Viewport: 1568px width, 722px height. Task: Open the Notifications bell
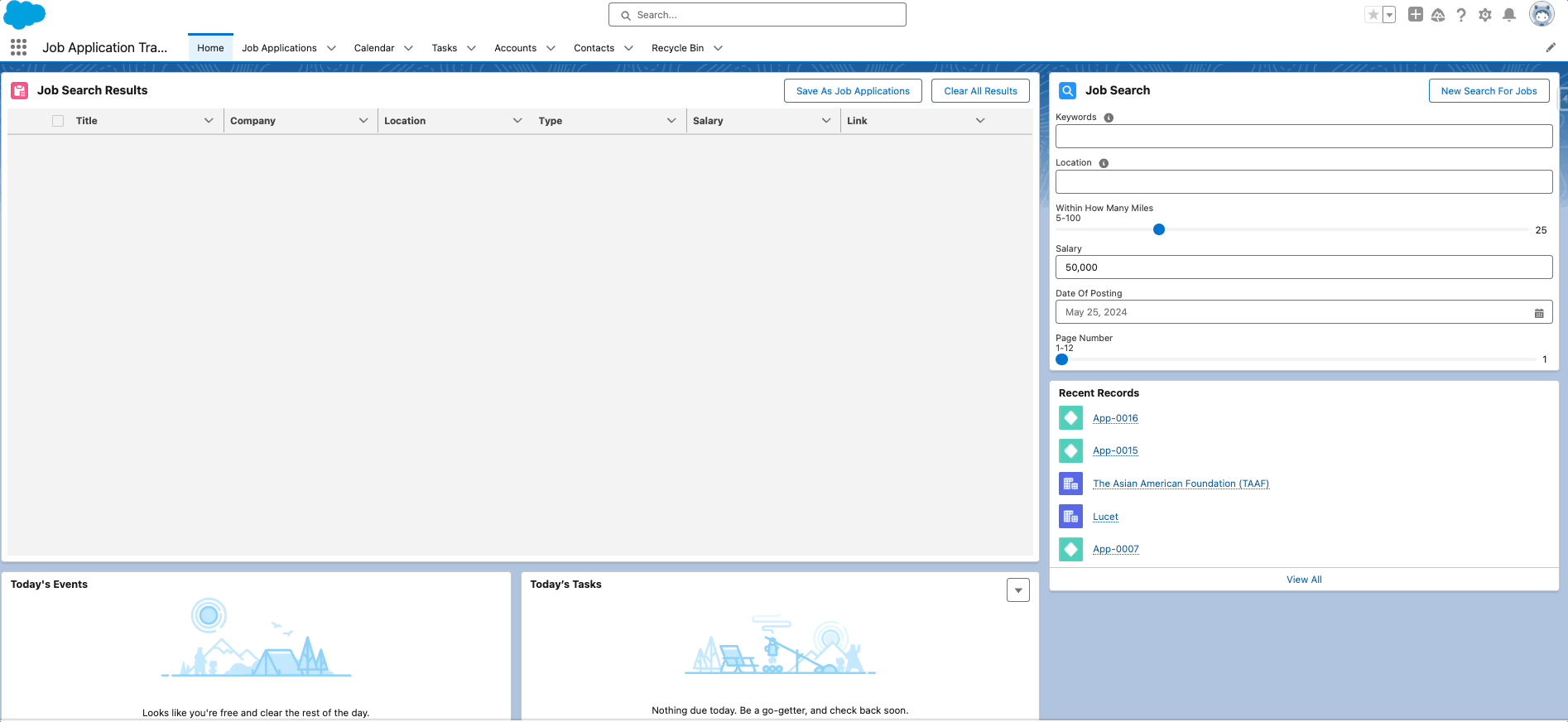point(1509,15)
